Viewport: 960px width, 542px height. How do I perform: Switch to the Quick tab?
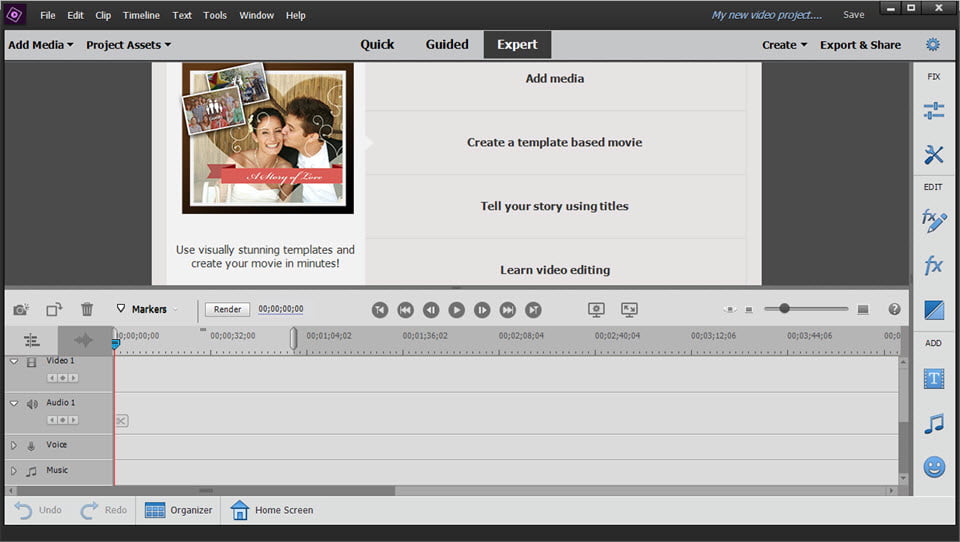click(377, 44)
